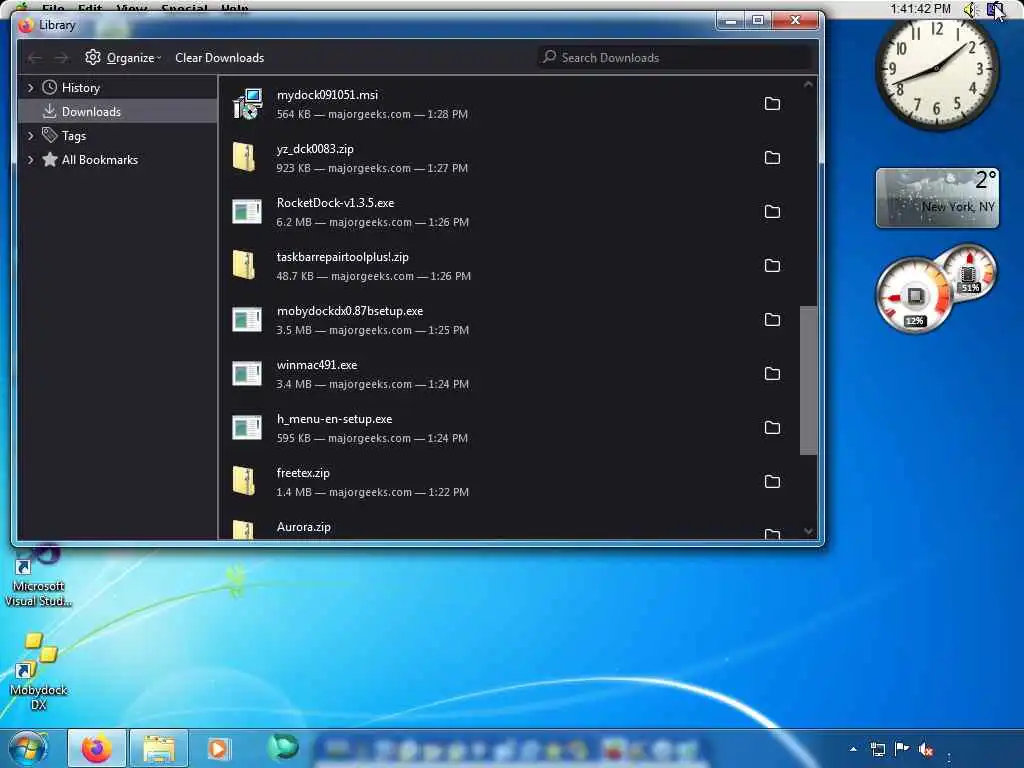Show RocketDock-v1.3.5.exe in its folder
This screenshot has width=1024, height=768.
[x=772, y=212]
